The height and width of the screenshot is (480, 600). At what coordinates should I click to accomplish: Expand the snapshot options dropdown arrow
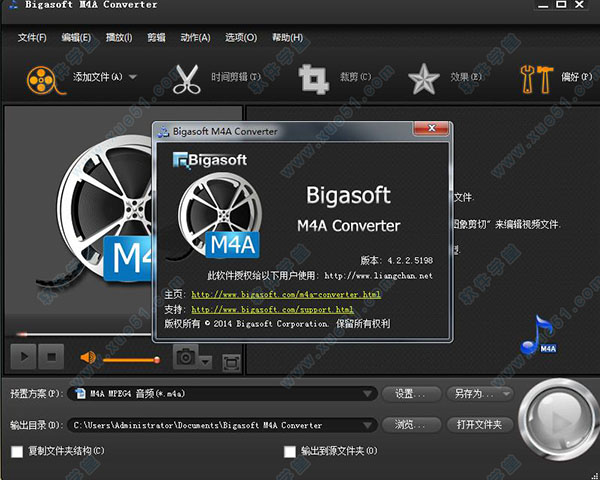click(205, 362)
